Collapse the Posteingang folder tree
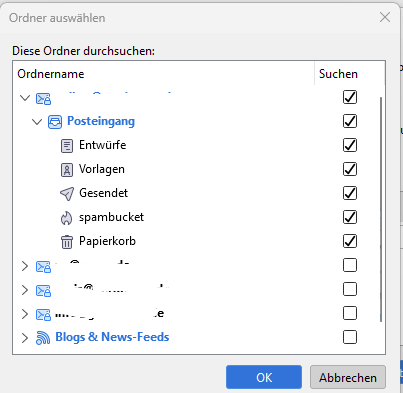 [37, 122]
